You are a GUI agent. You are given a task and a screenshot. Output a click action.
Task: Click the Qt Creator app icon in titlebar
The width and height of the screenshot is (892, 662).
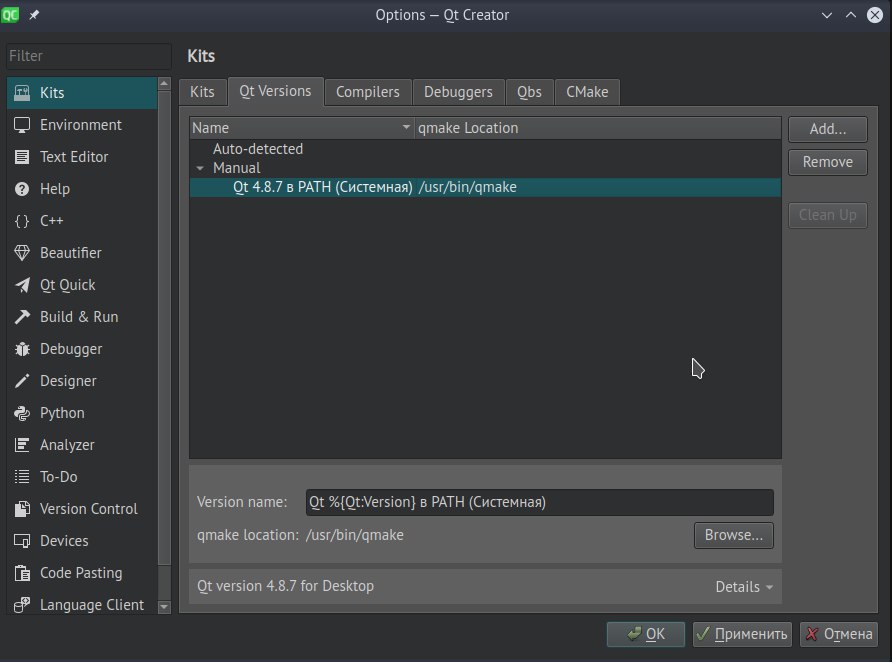click(x=10, y=15)
